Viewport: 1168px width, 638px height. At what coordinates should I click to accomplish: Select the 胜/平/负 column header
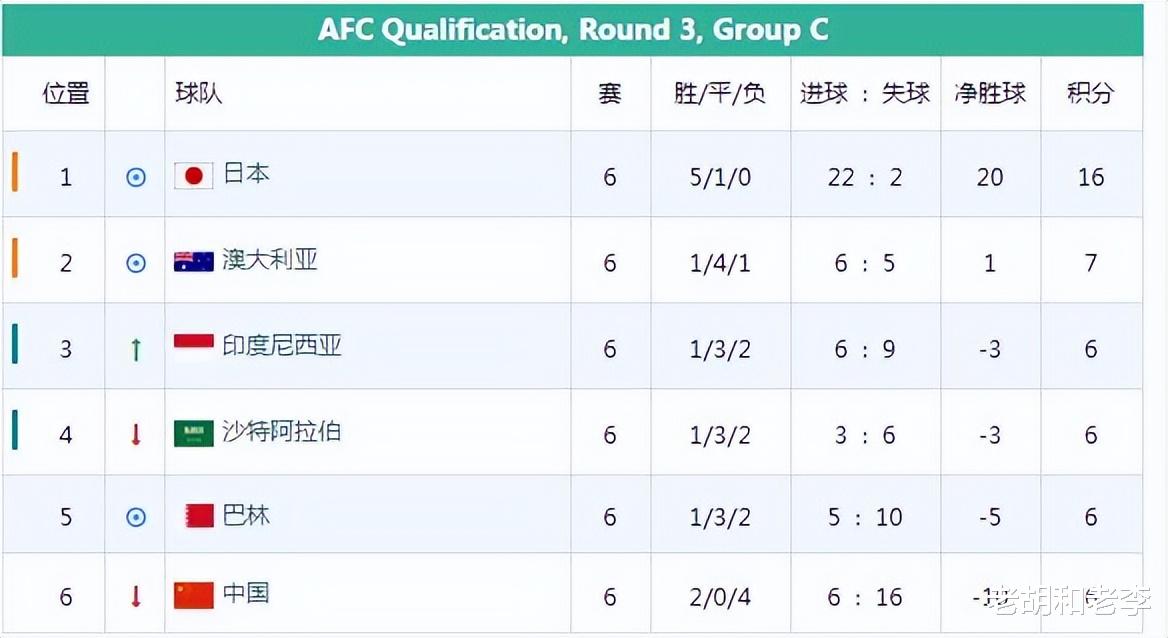coord(720,93)
